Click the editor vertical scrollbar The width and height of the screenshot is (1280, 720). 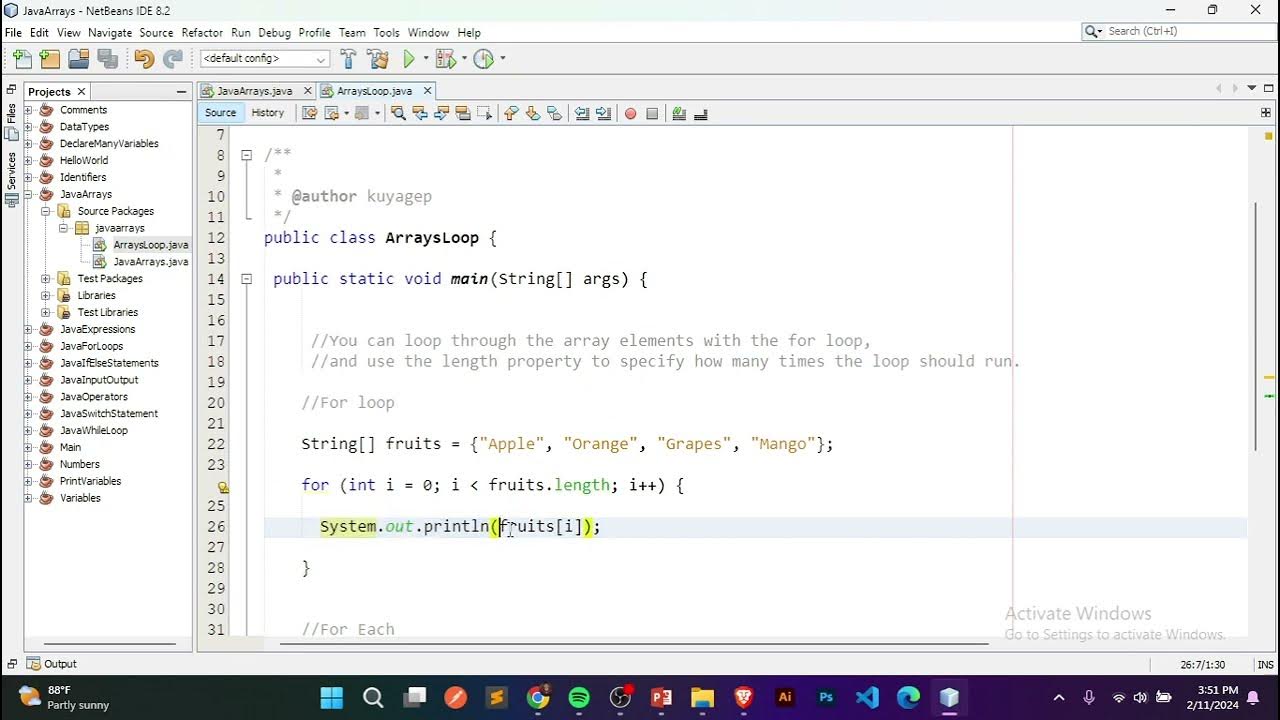(x=1257, y=325)
